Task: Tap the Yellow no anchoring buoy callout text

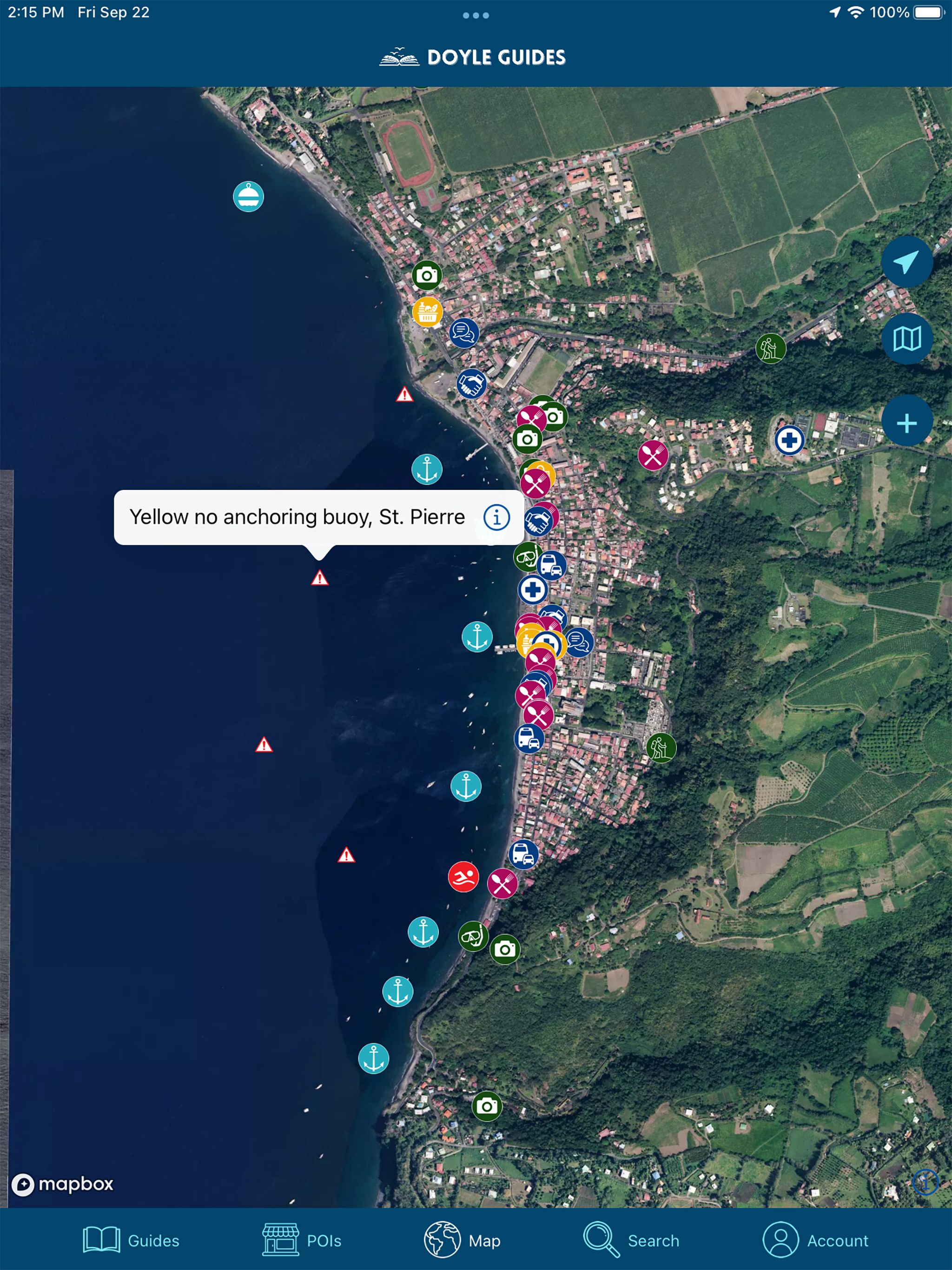Action: coord(297,517)
